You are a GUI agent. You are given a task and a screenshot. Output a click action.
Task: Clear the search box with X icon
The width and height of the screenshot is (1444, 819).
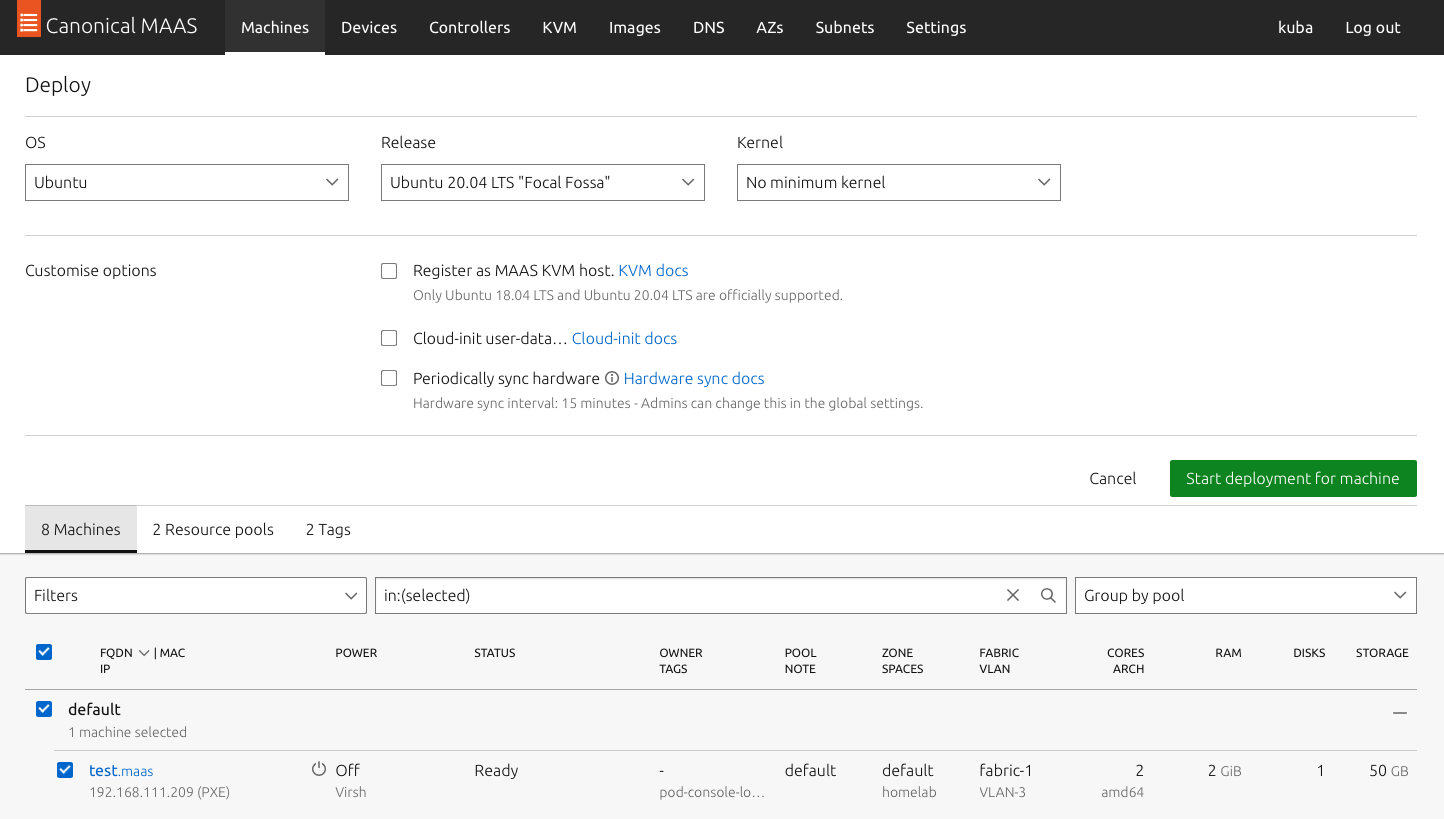pos(1013,595)
